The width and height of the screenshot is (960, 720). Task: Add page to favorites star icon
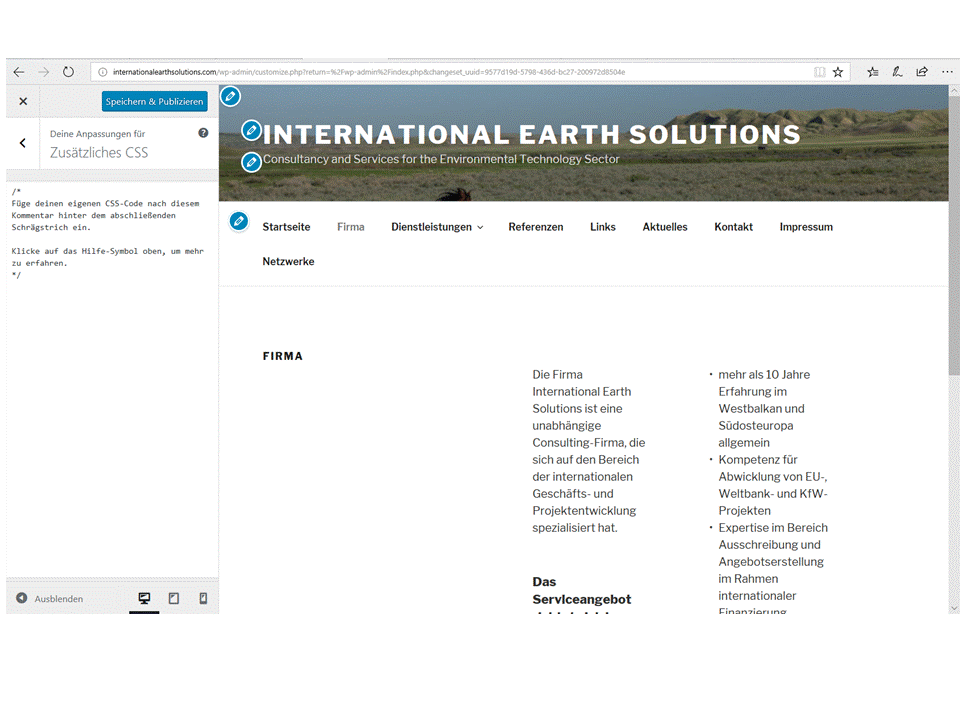point(838,72)
